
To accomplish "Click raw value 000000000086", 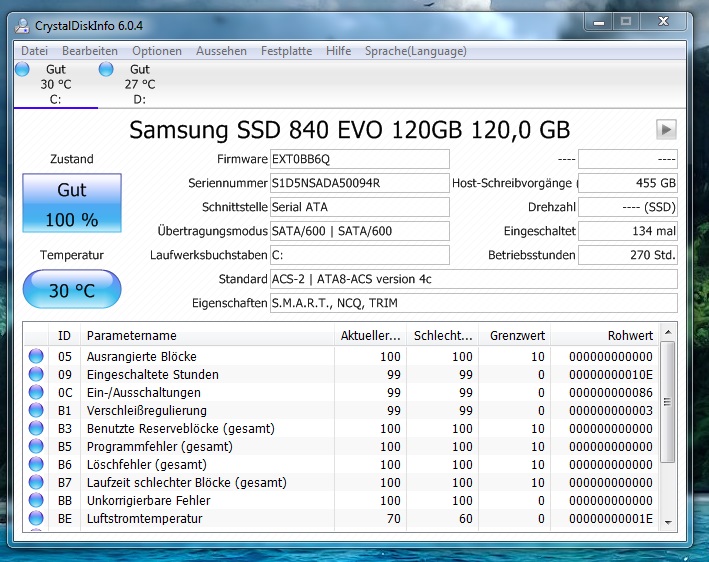I will 611,392.
